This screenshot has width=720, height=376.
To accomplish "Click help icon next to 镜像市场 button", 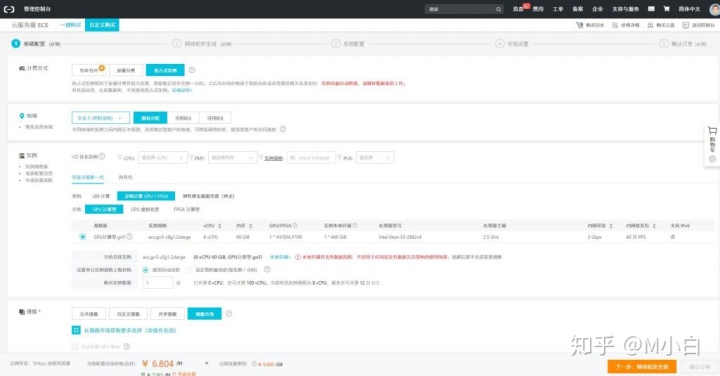I will (229, 314).
